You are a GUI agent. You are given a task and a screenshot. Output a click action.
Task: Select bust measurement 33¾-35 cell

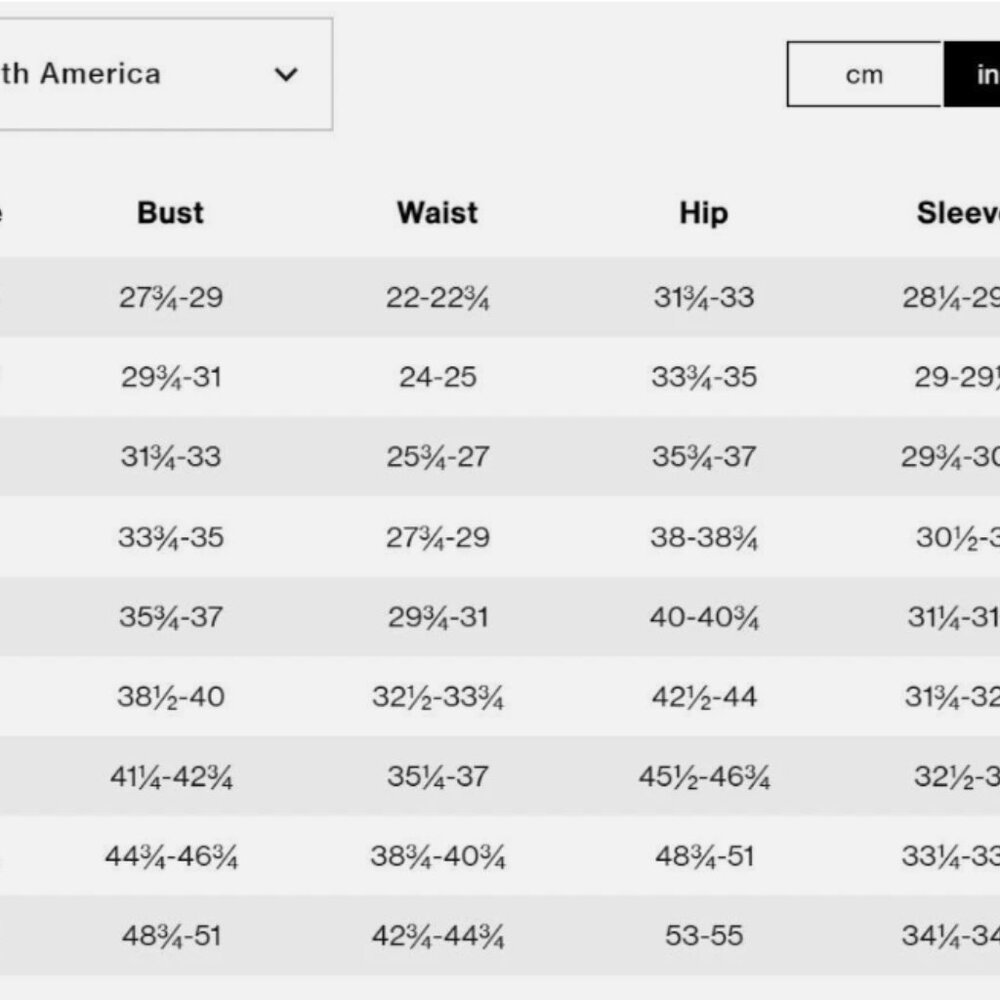(171, 537)
